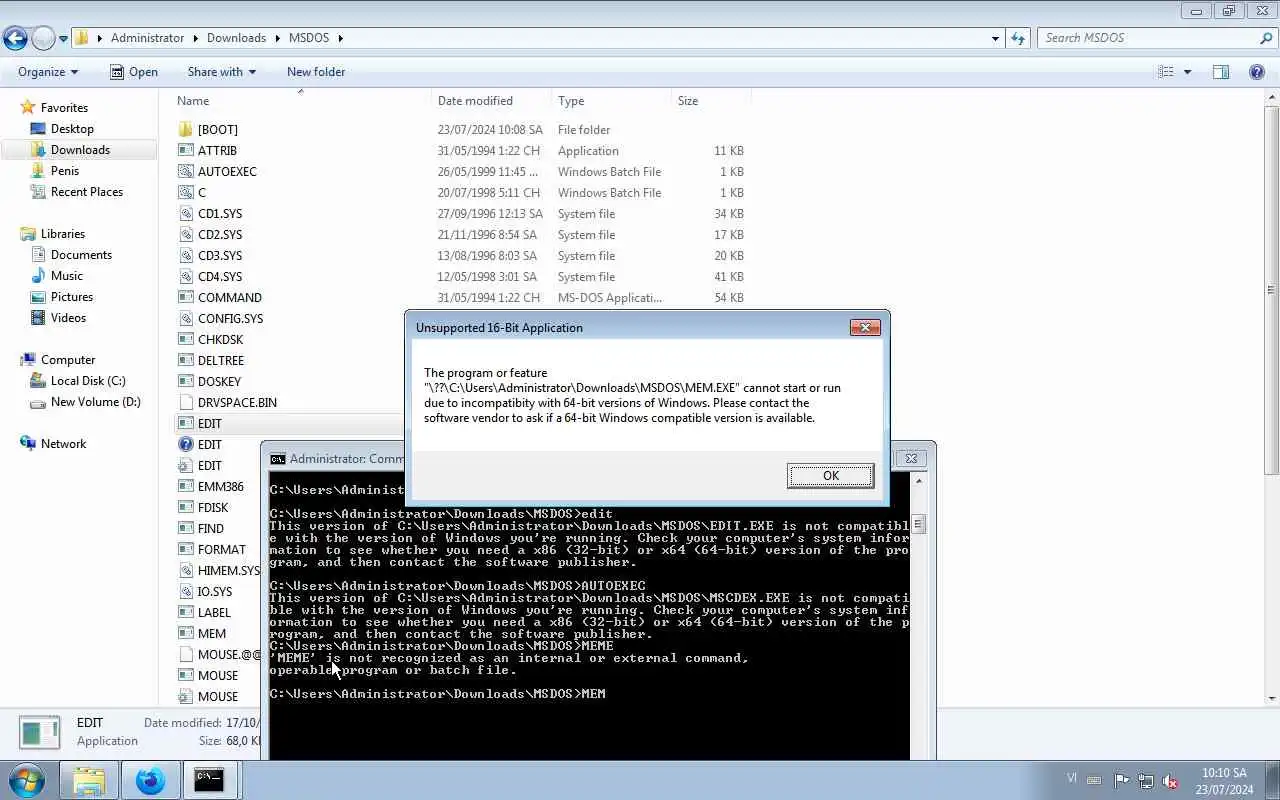
Task: Sort files by the Size column
Action: point(688,101)
